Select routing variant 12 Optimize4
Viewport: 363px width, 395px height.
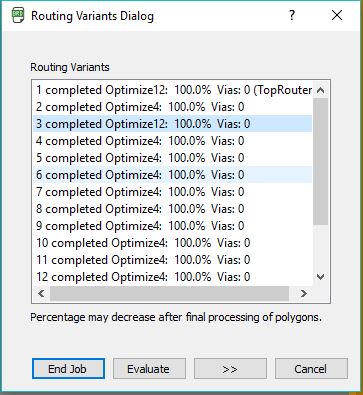(x=173, y=277)
